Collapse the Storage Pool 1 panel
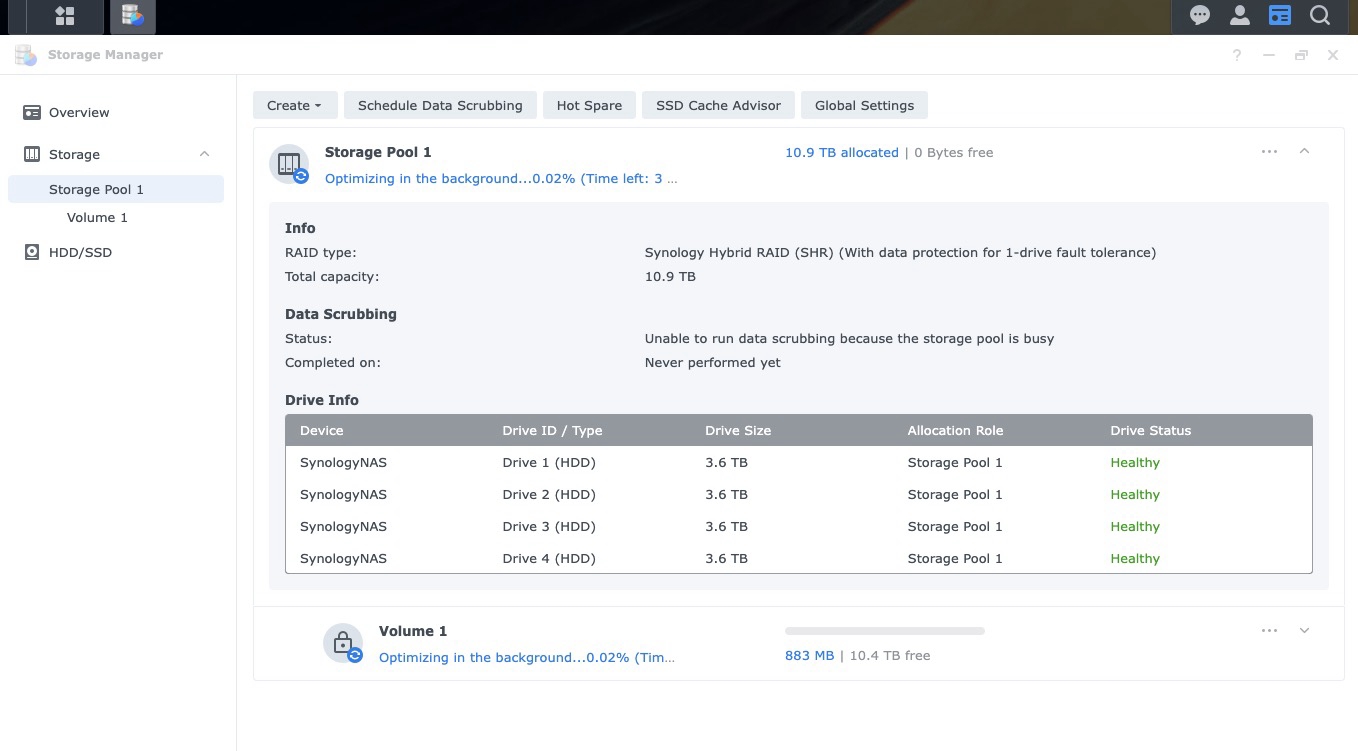 click(1304, 151)
